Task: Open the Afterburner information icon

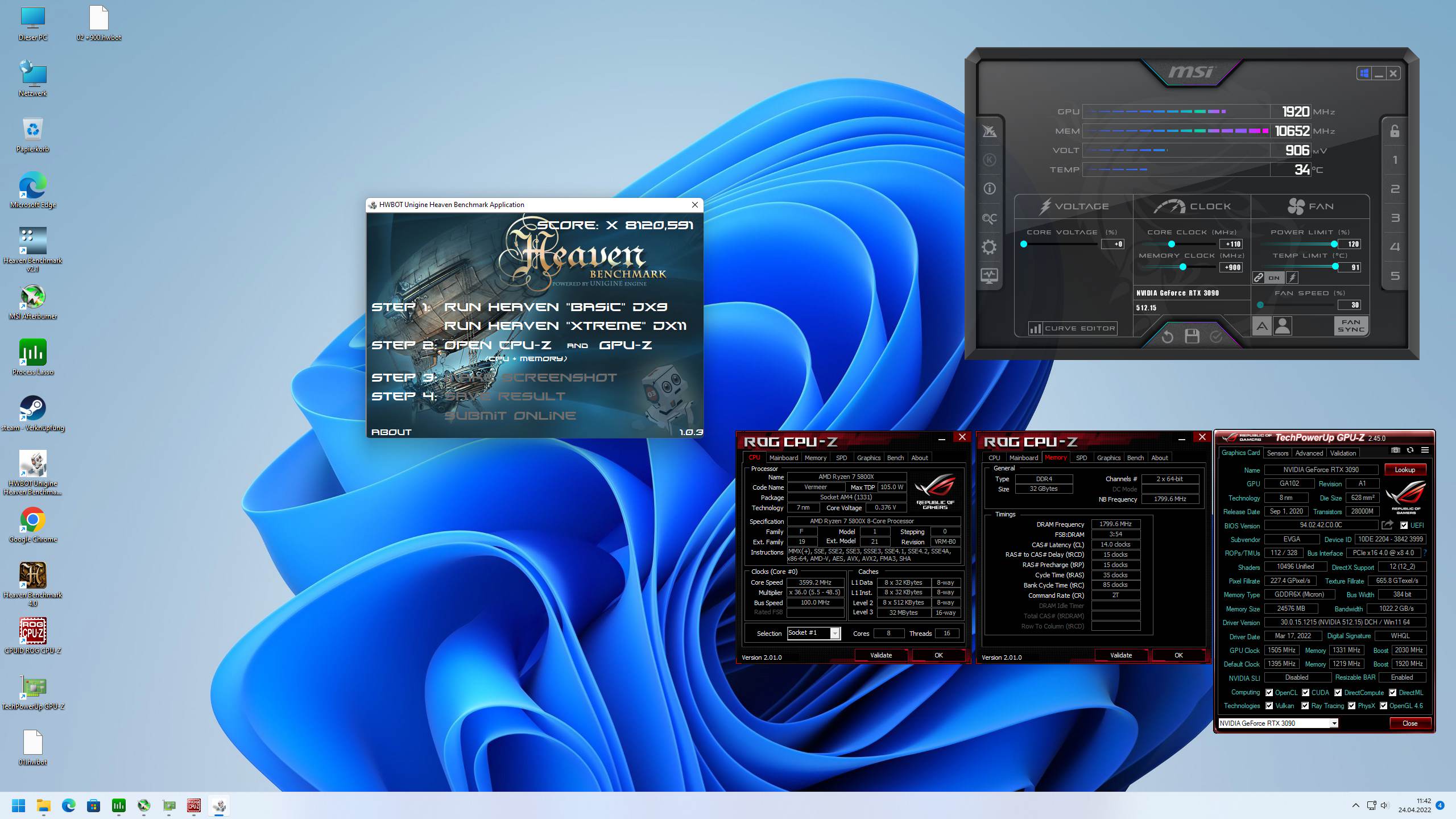Action: [x=990, y=188]
